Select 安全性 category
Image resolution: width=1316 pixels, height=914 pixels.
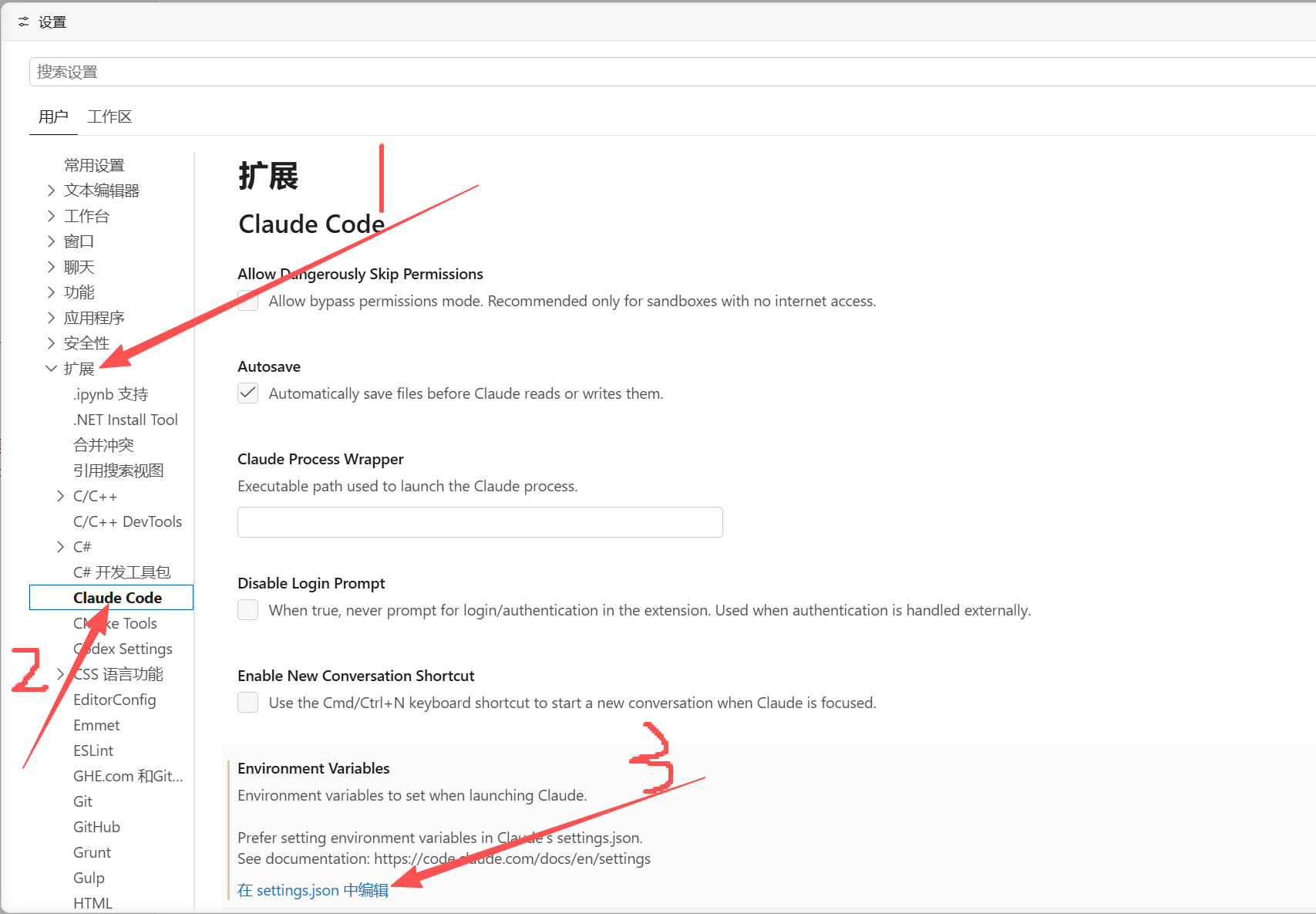click(86, 343)
